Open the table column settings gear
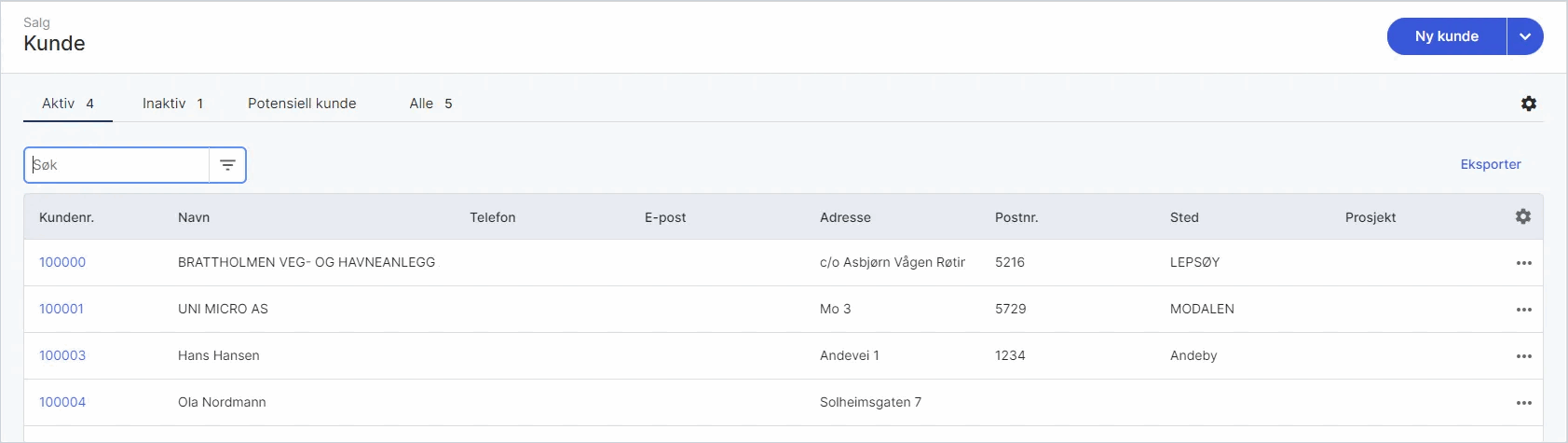 tap(1523, 216)
